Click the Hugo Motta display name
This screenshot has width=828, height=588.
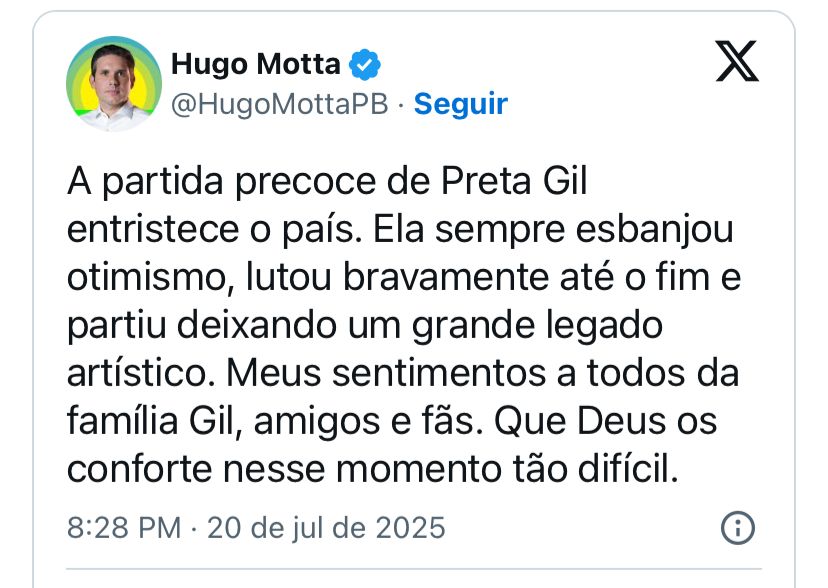[256, 64]
